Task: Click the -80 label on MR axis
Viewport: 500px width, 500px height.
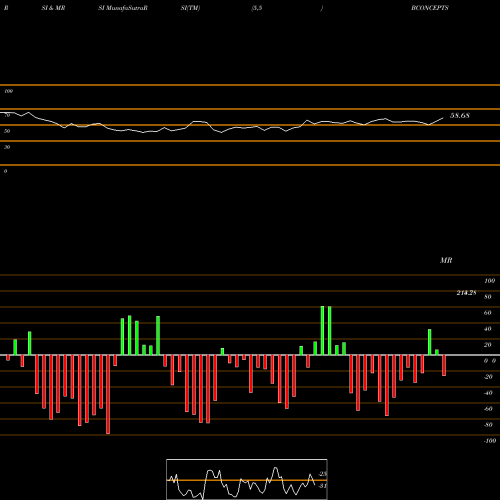Action: pos(488,425)
